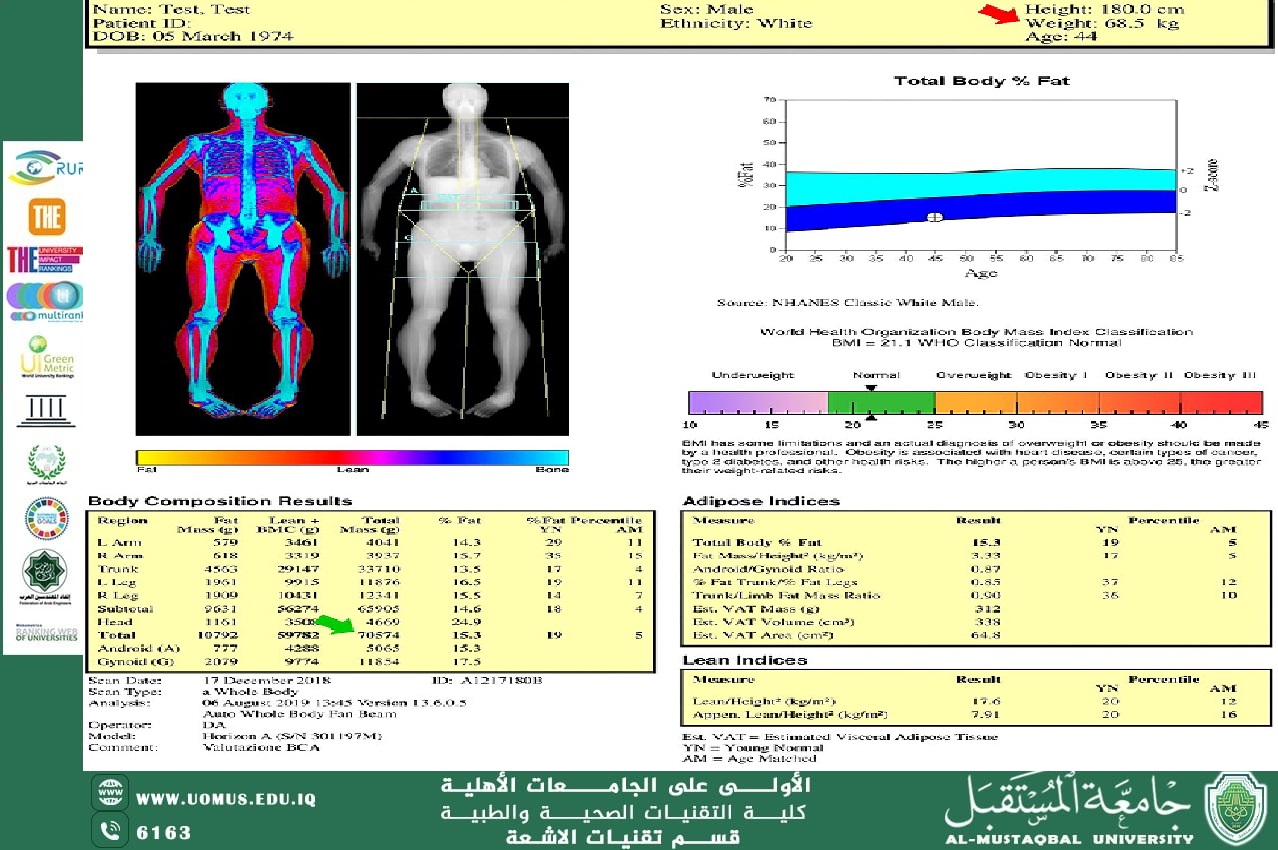Click the 'DOB: 05 March 1974' text
The height and width of the screenshot is (850, 1278).
pyautogui.click(x=193, y=36)
